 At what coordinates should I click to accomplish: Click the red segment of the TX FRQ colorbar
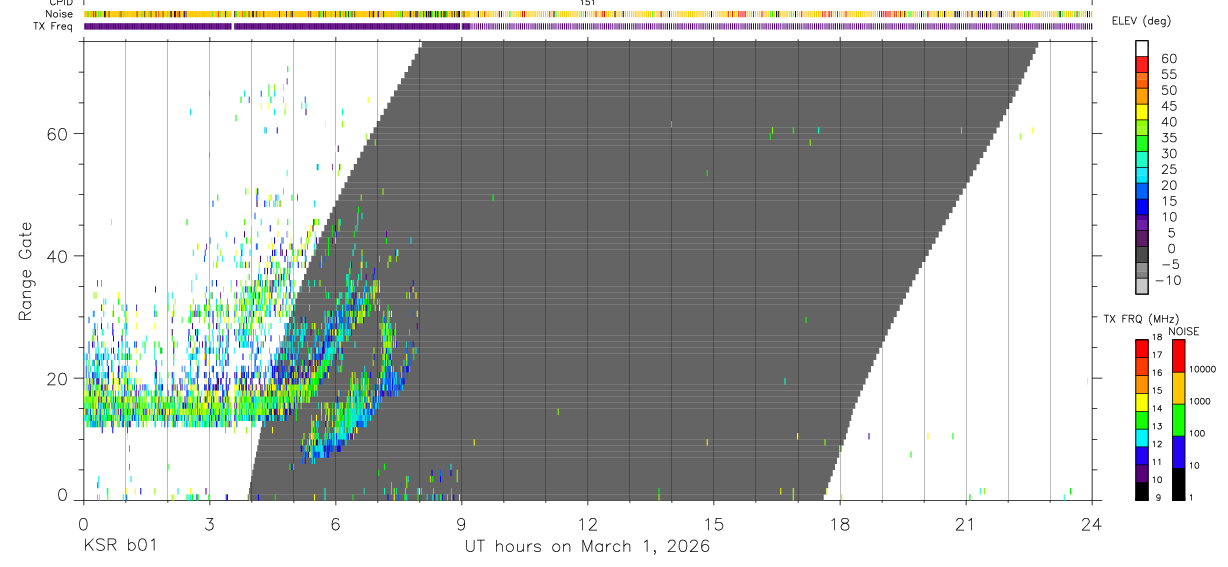pyautogui.click(x=1142, y=348)
